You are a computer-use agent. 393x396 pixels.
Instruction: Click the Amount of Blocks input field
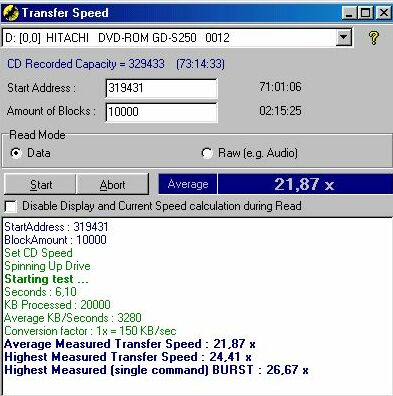click(x=161, y=112)
